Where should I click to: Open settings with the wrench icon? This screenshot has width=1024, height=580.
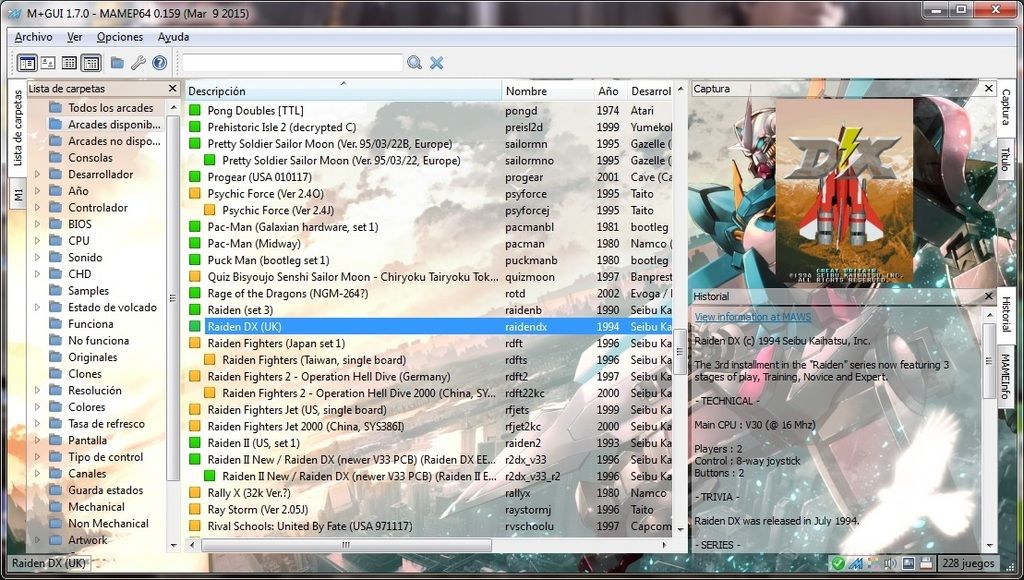coord(138,63)
